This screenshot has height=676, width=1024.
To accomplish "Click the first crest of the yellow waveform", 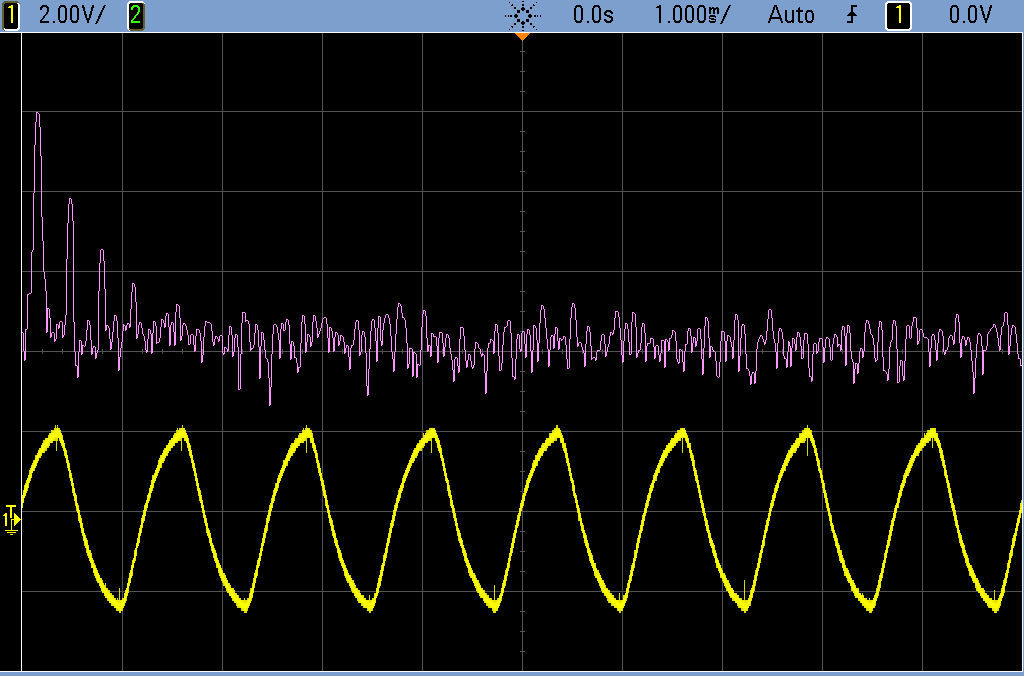I will coord(57,430).
